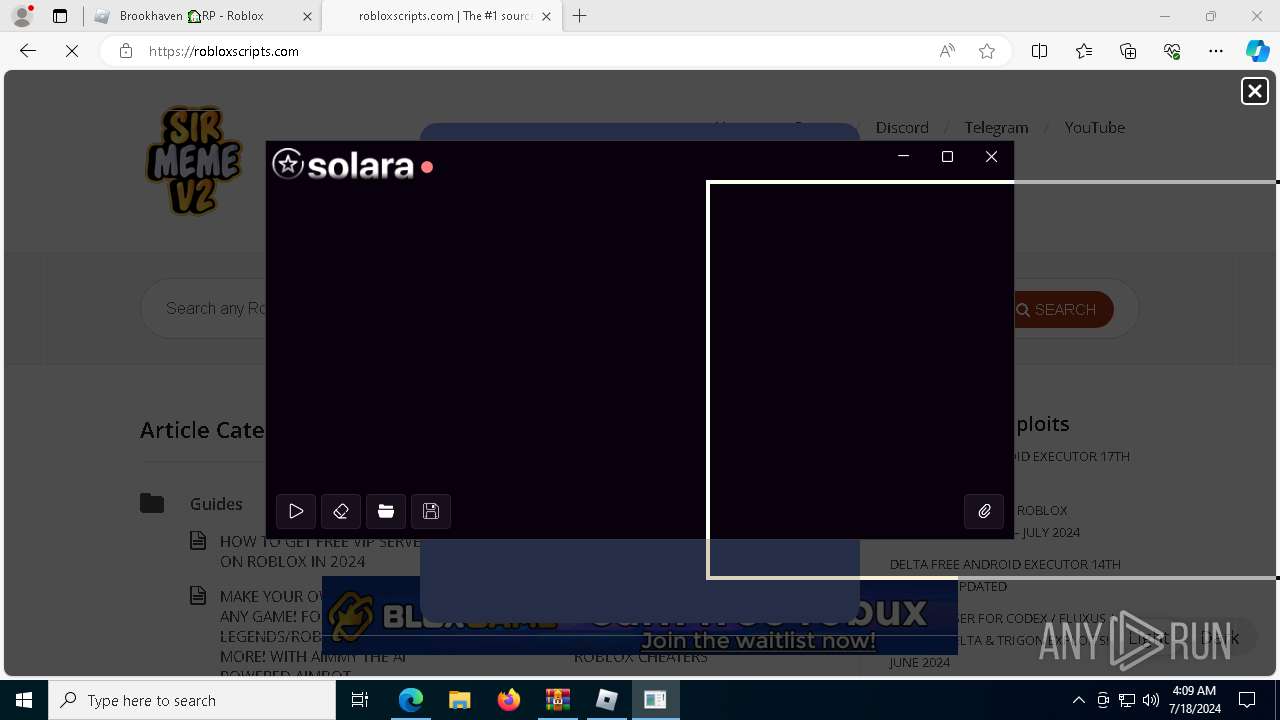Viewport: 1280px width, 720px height.
Task: Close the robloxscripts.com tab
Action: pos(546,16)
